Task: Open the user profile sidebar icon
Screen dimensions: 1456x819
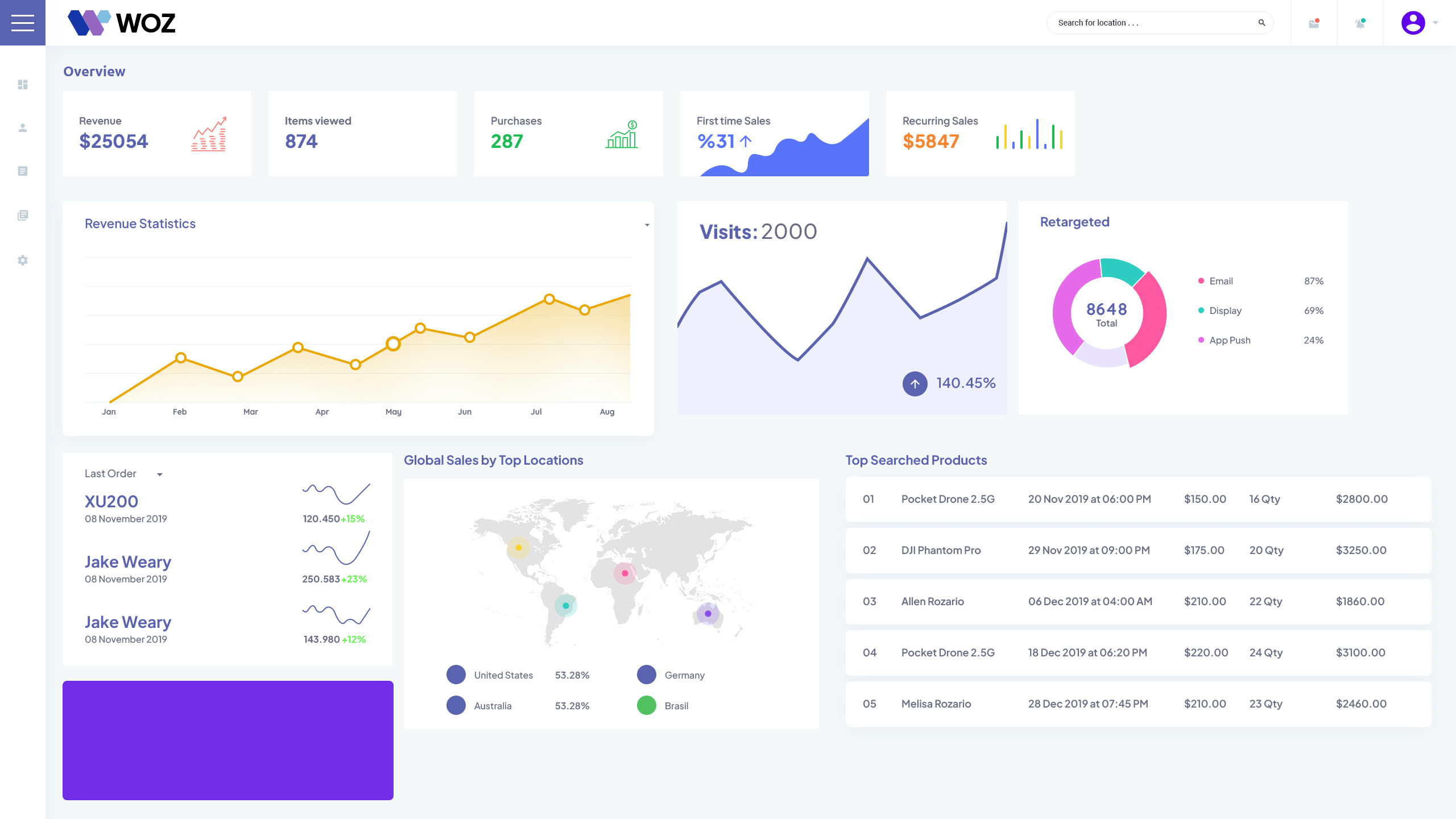Action: coord(23,128)
